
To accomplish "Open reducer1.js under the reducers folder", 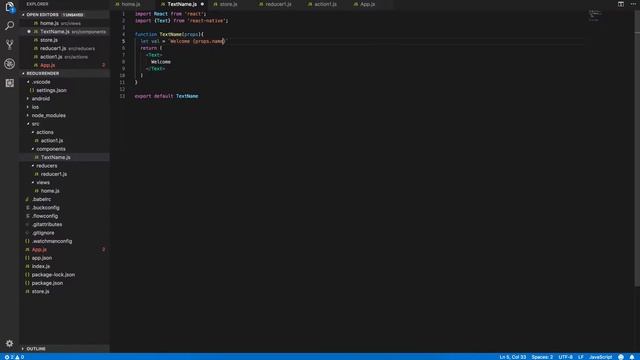I will (x=64, y=174).
